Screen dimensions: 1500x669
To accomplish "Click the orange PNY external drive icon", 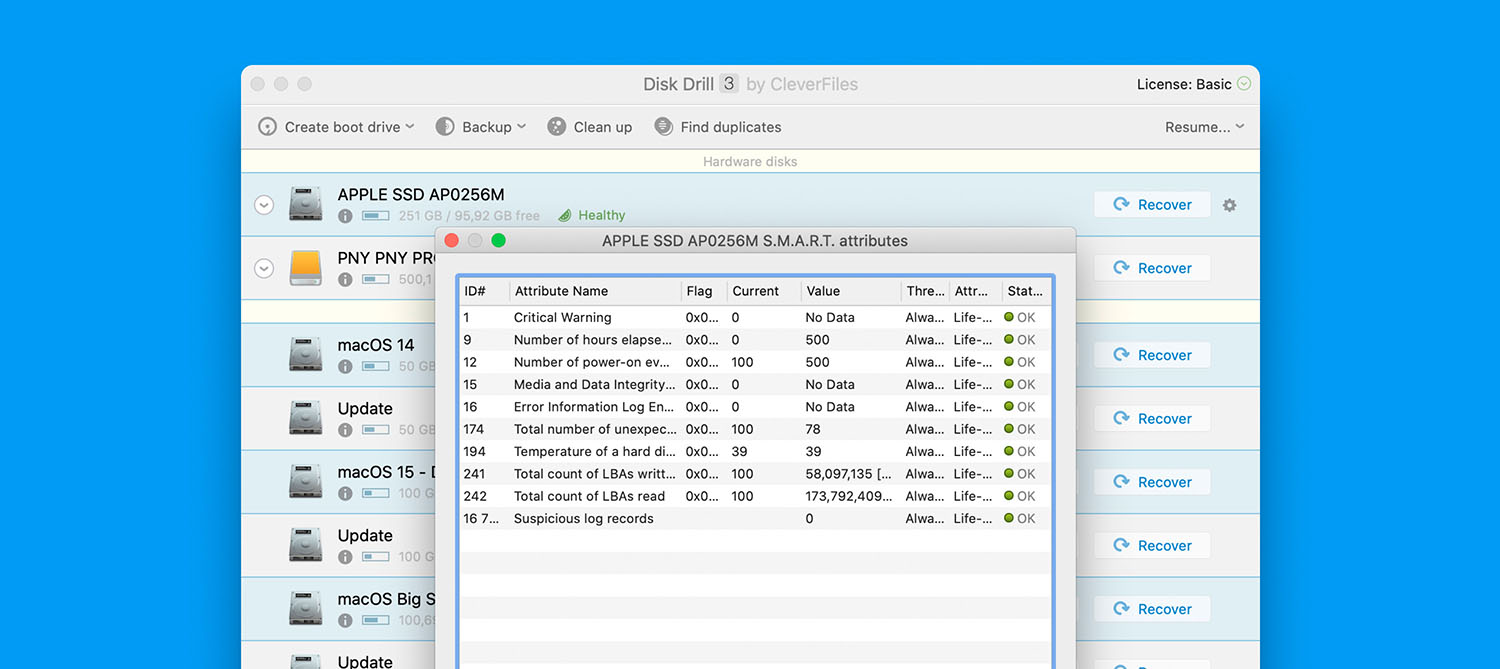I will pos(306,267).
